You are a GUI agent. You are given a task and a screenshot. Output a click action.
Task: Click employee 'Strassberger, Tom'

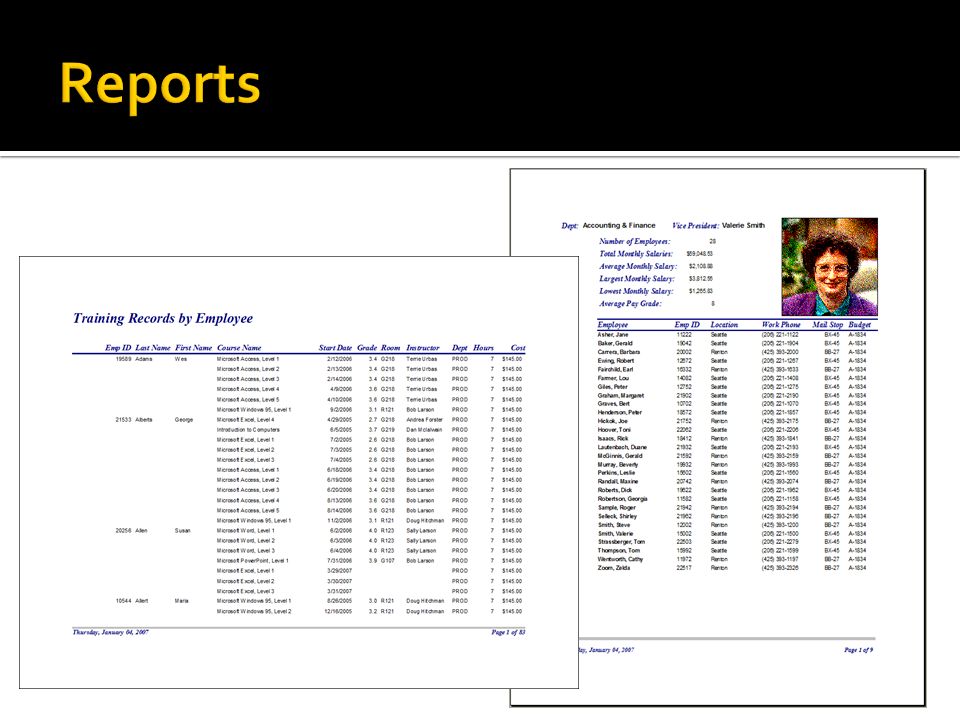click(621, 542)
